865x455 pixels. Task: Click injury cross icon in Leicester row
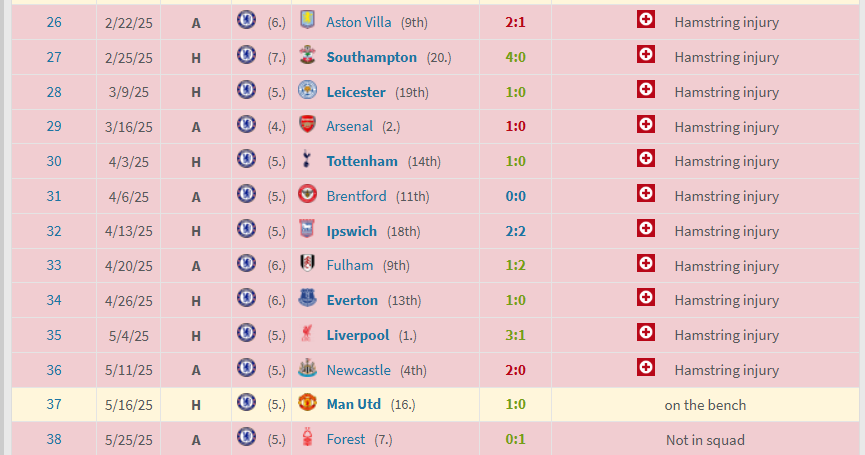(646, 89)
